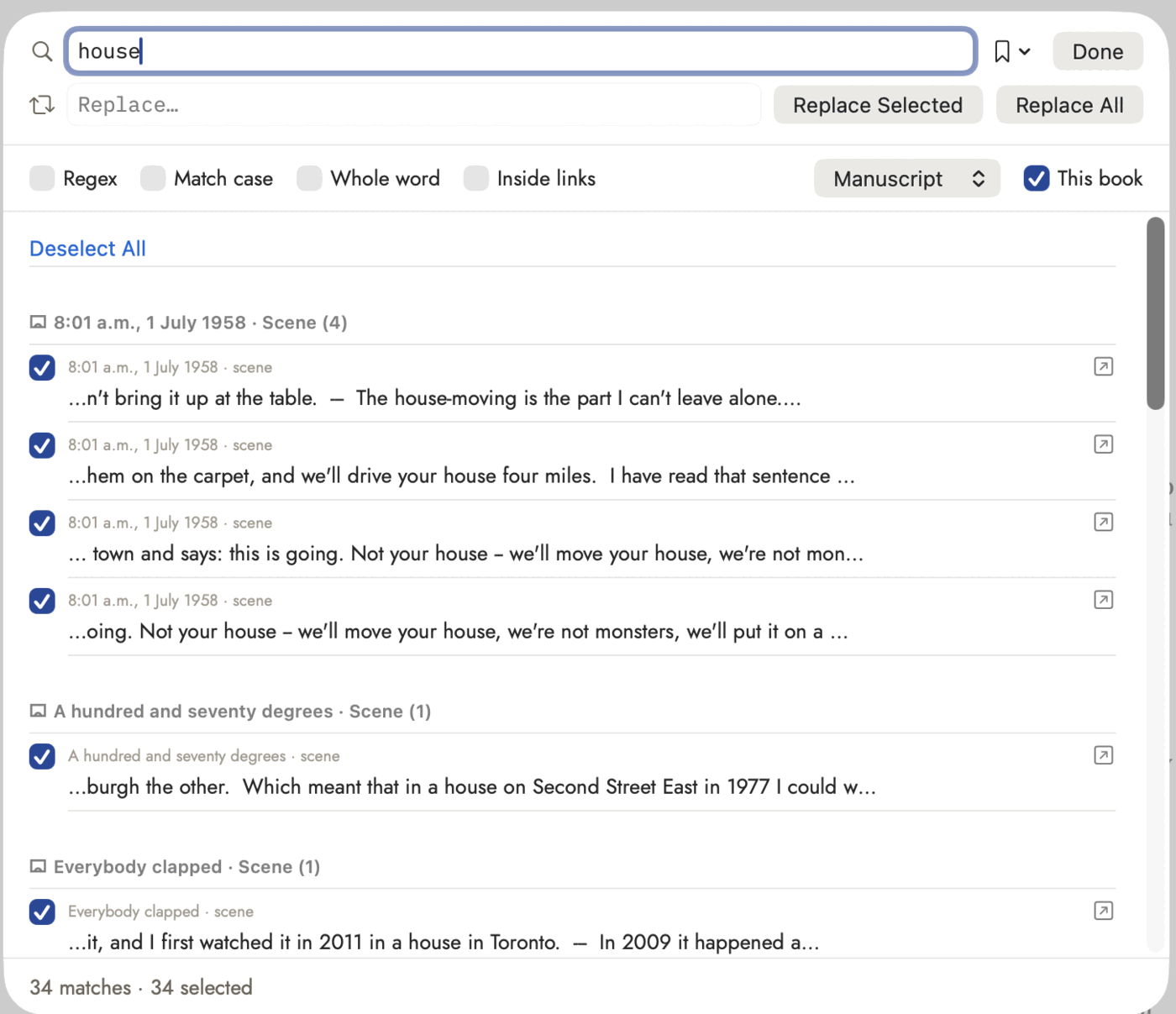
Task: Enable the Regex option
Action: [42, 178]
